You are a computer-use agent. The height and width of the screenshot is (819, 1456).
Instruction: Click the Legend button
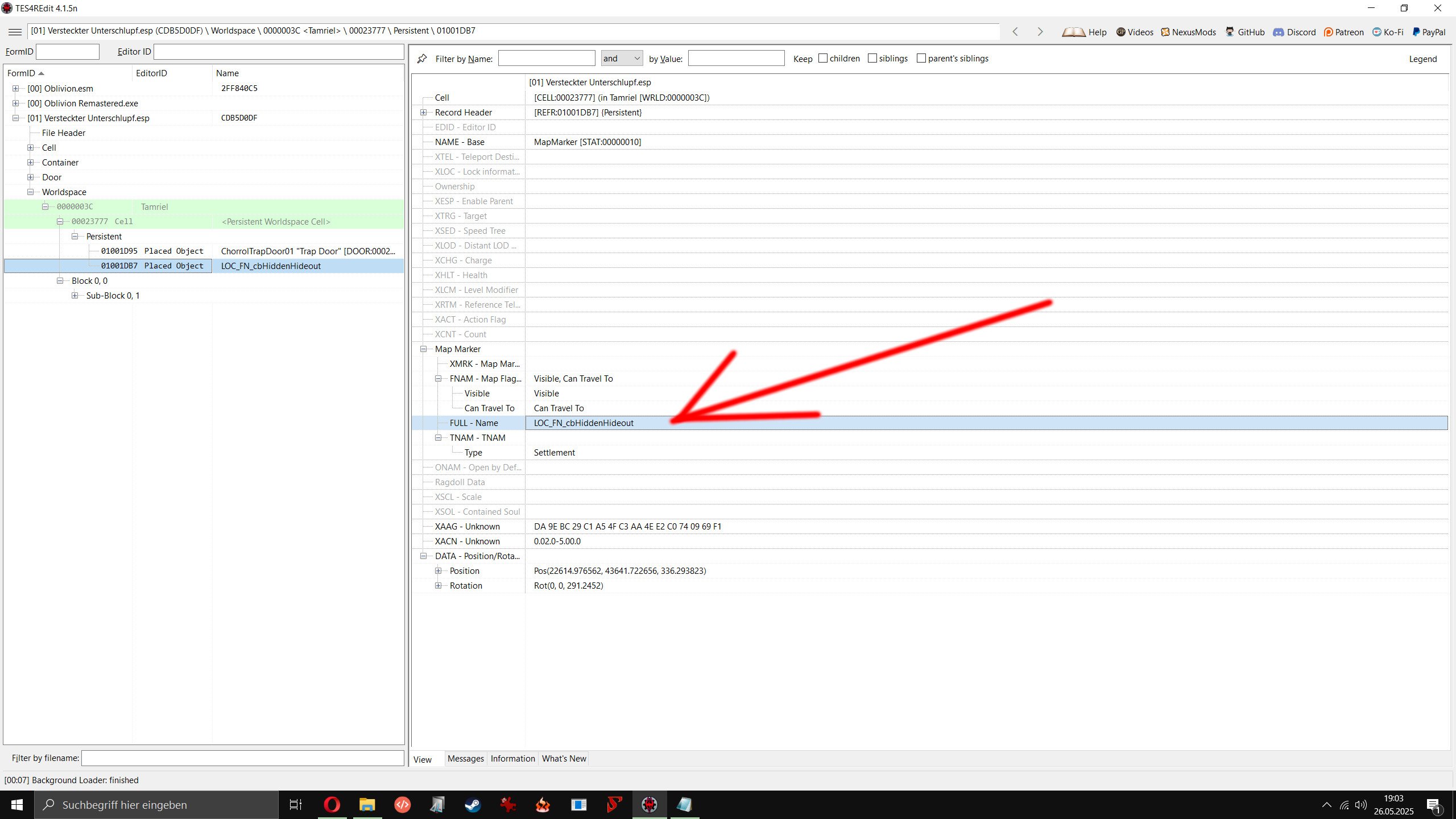coord(1422,59)
